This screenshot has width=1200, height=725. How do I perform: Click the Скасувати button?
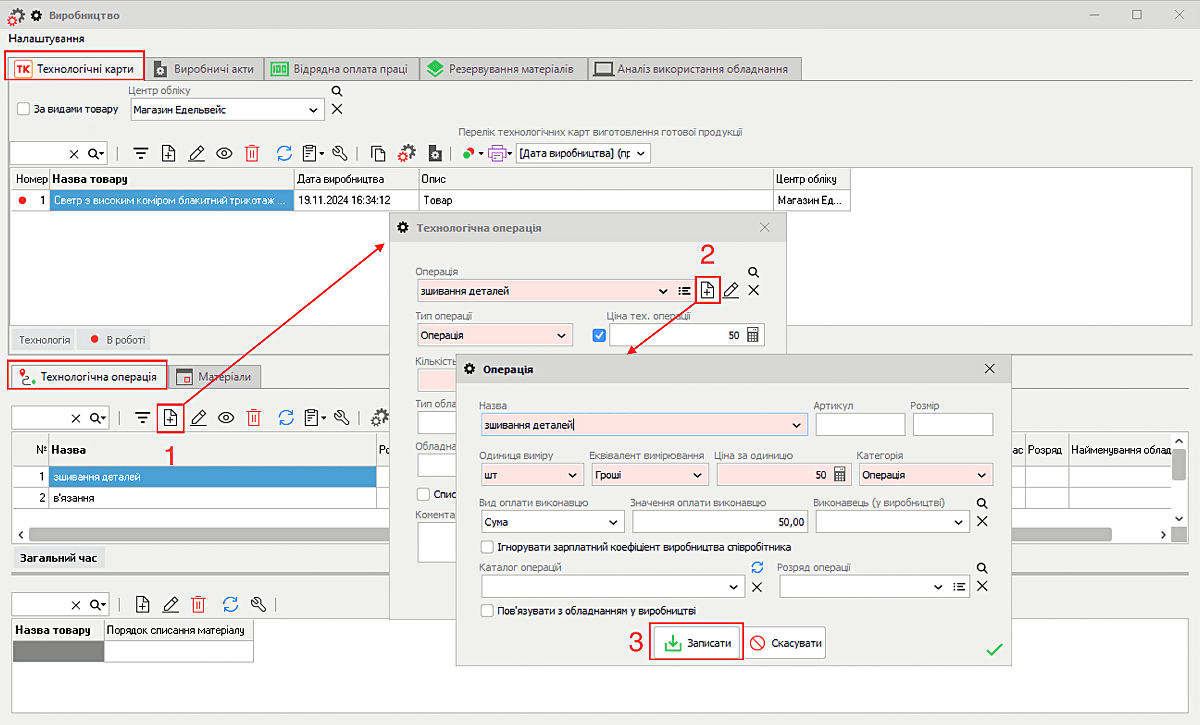point(786,643)
